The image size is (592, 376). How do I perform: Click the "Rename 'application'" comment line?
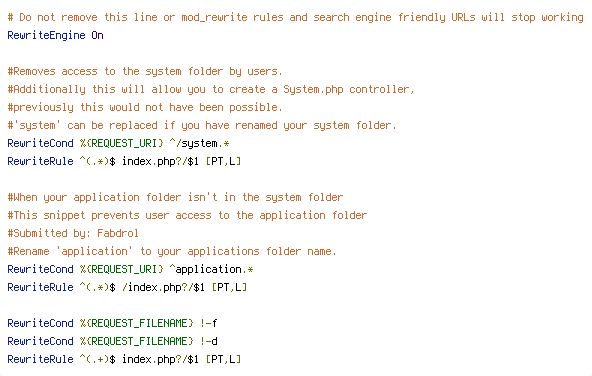172,251
